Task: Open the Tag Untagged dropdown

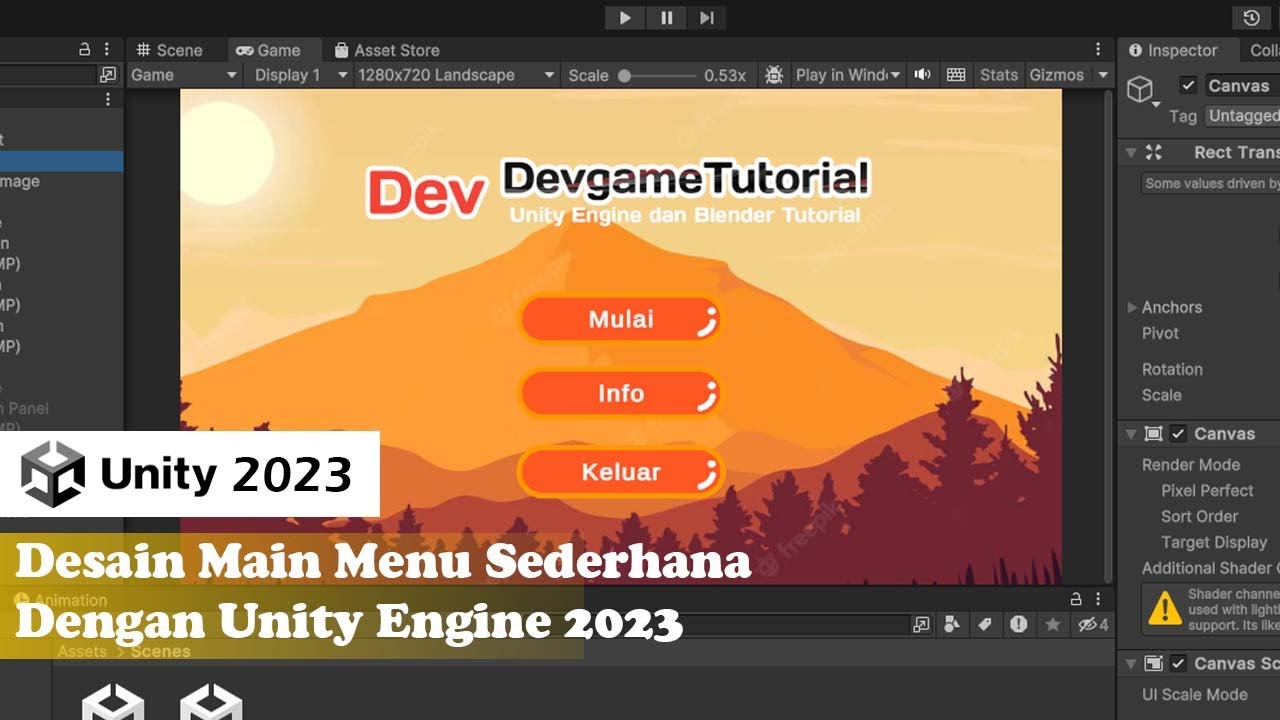Action: click(1242, 116)
